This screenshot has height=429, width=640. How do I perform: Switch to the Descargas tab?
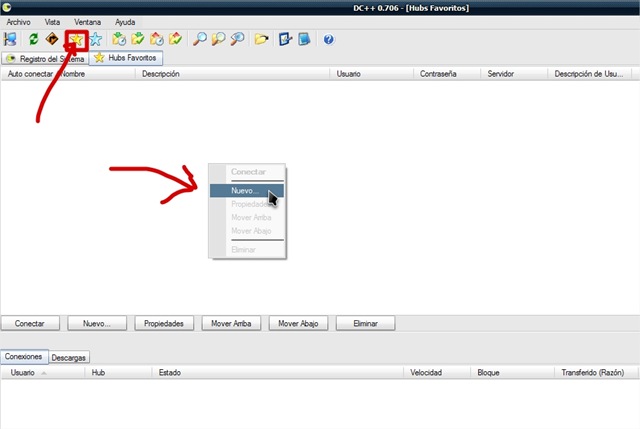click(x=69, y=358)
